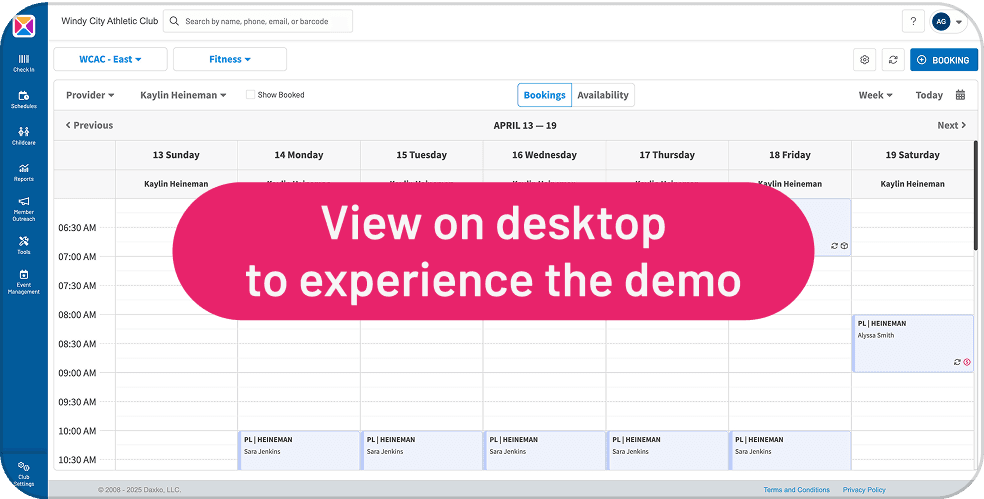Expand the WCAC - East location dropdown

pos(110,59)
